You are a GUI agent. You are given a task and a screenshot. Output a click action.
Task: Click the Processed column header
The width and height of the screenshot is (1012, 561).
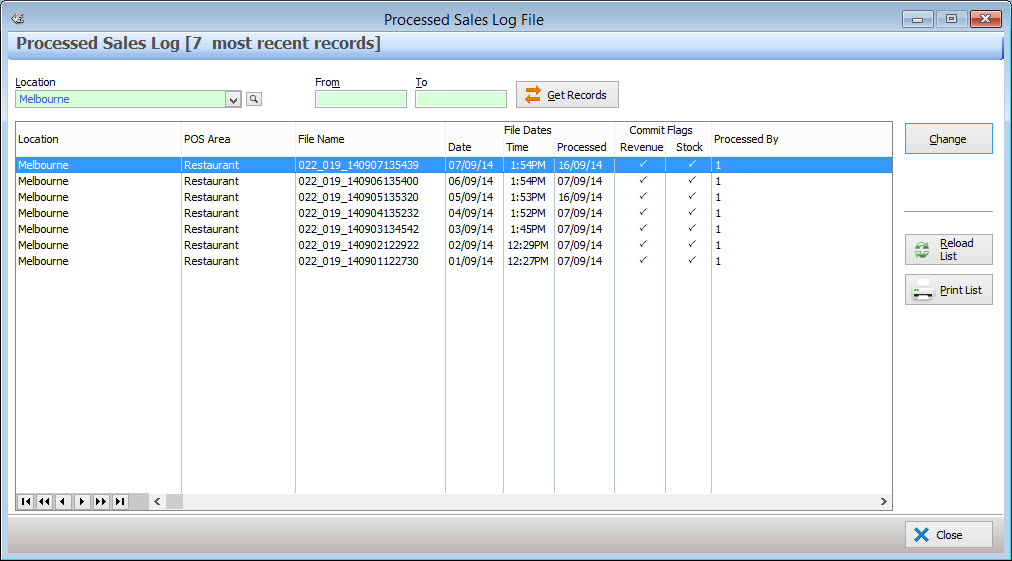582,147
